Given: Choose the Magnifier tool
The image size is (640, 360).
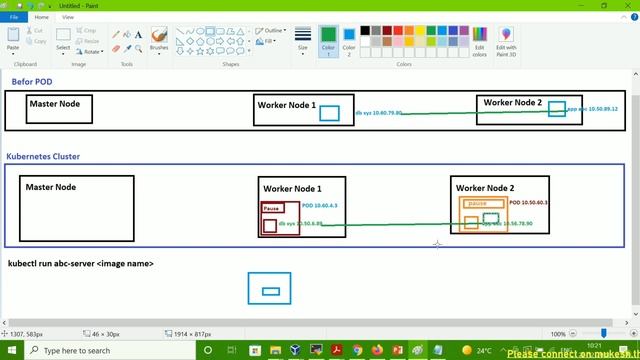Looking at the screenshot, I should 138,49.
